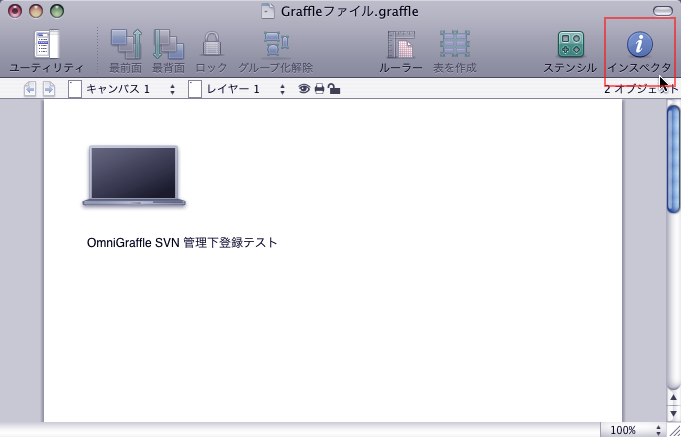Open the 100% zoom level popup
Image resolution: width=681 pixels, height=437 pixels.
(x=635, y=430)
